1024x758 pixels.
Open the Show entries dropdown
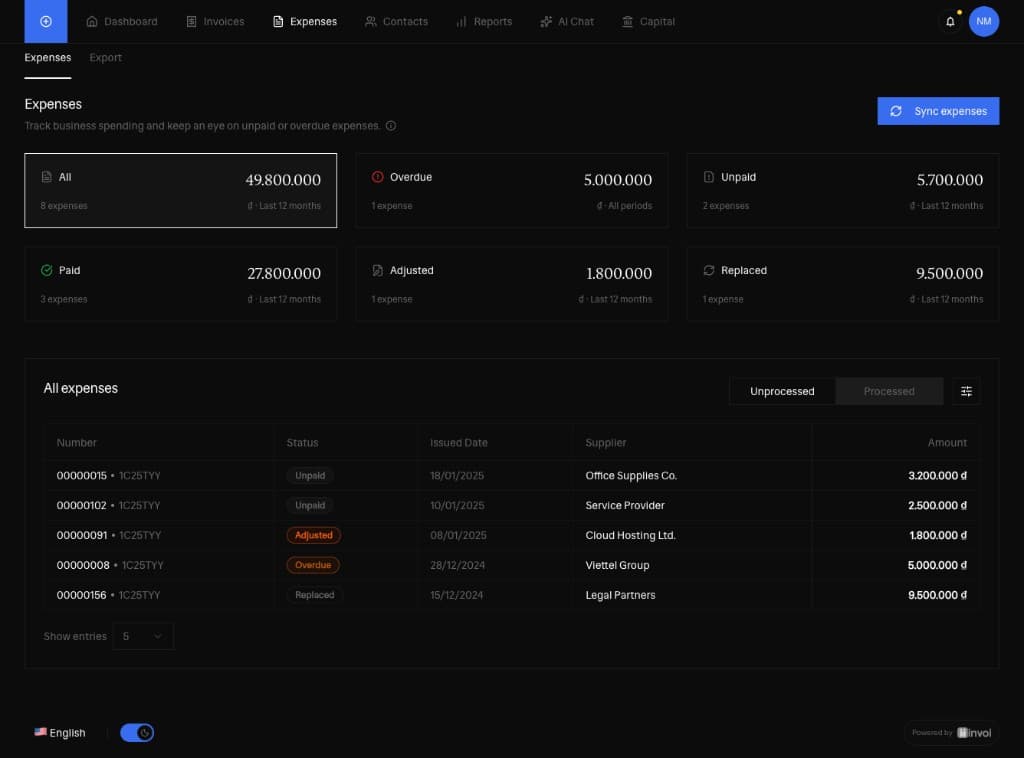pos(143,636)
